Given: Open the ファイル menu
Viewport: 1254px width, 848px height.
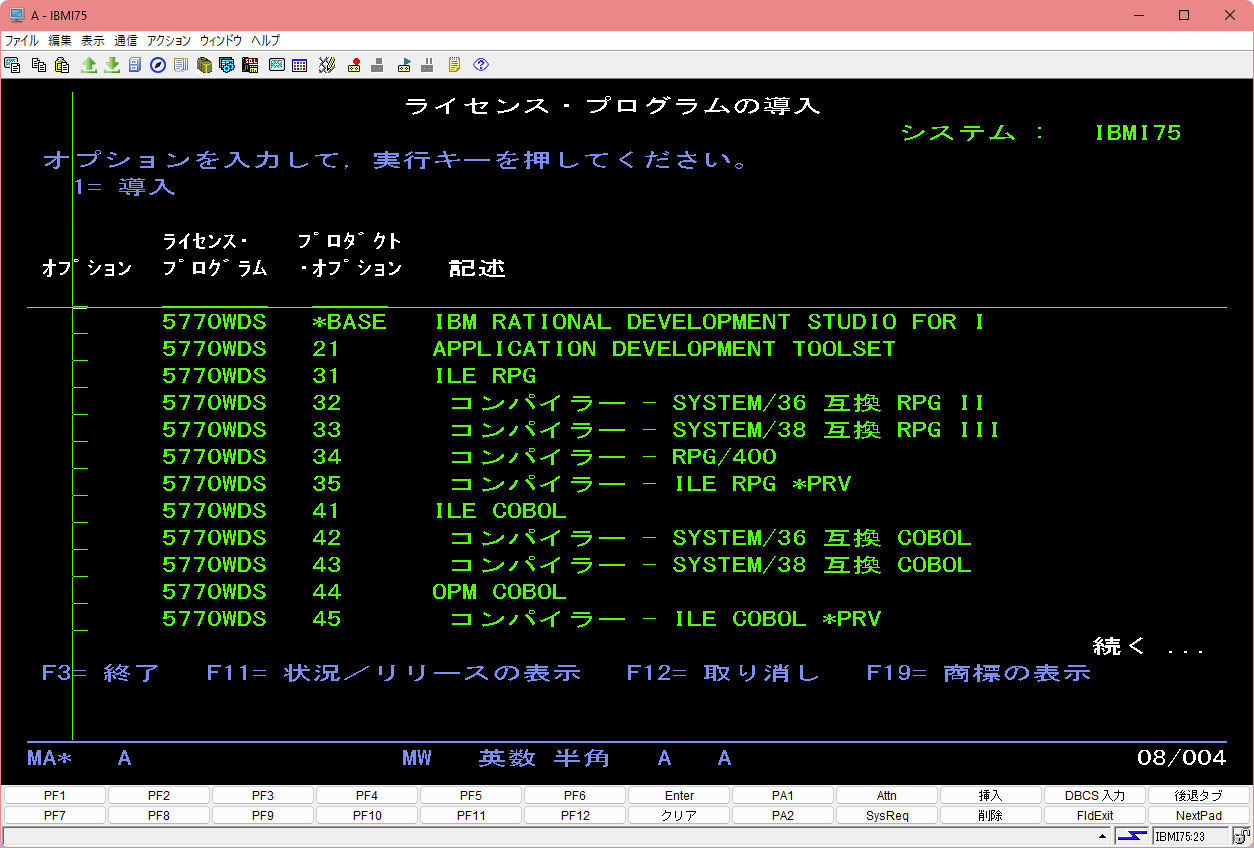Looking at the screenshot, I should click(x=22, y=41).
